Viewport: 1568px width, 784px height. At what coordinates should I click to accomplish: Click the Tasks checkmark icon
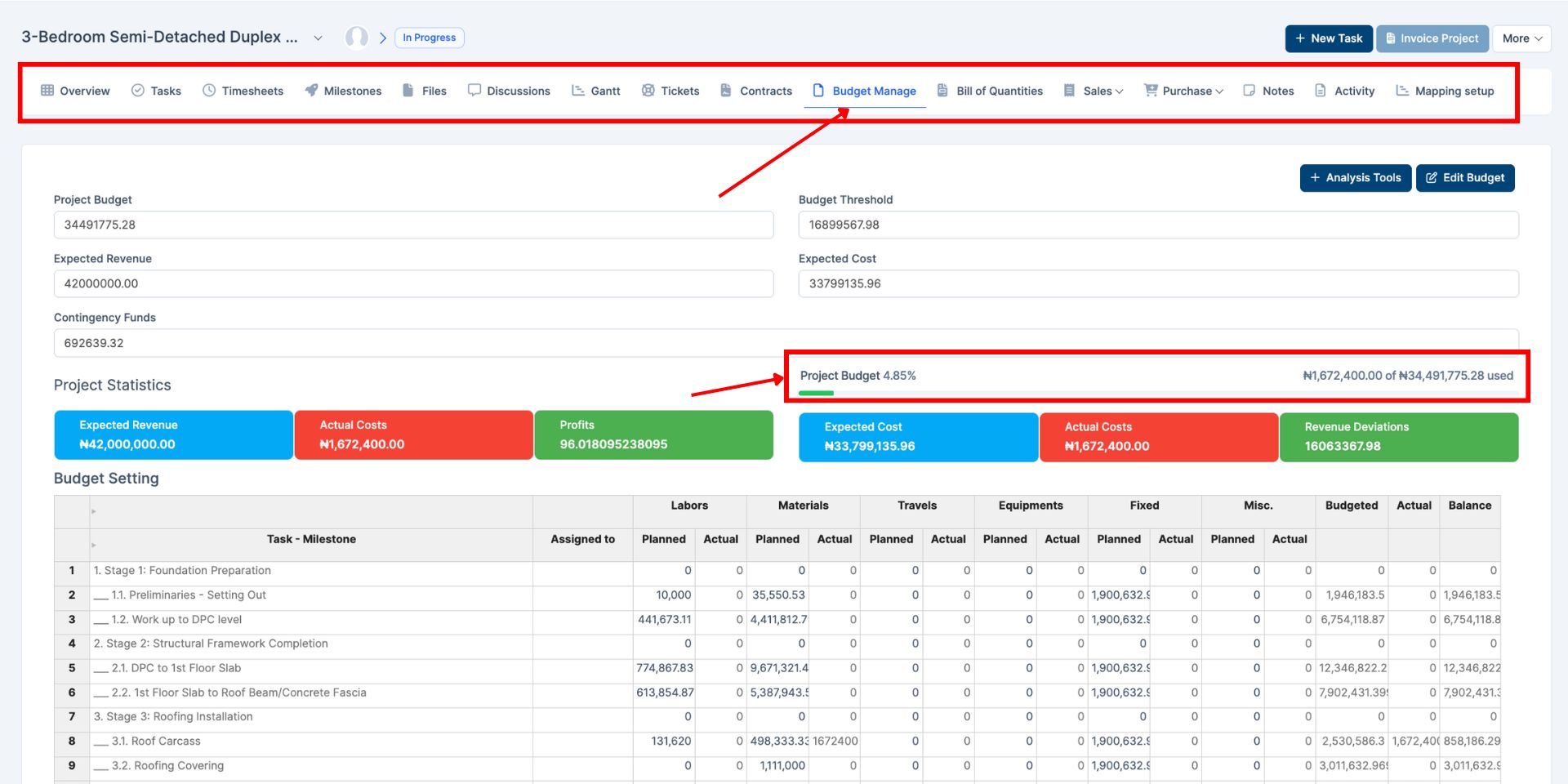click(138, 91)
